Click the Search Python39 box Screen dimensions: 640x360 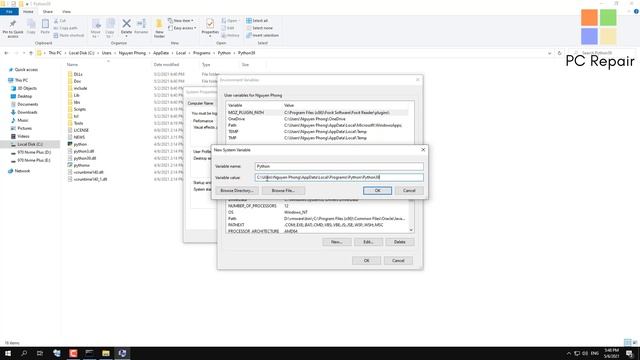(x=603, y=53)
